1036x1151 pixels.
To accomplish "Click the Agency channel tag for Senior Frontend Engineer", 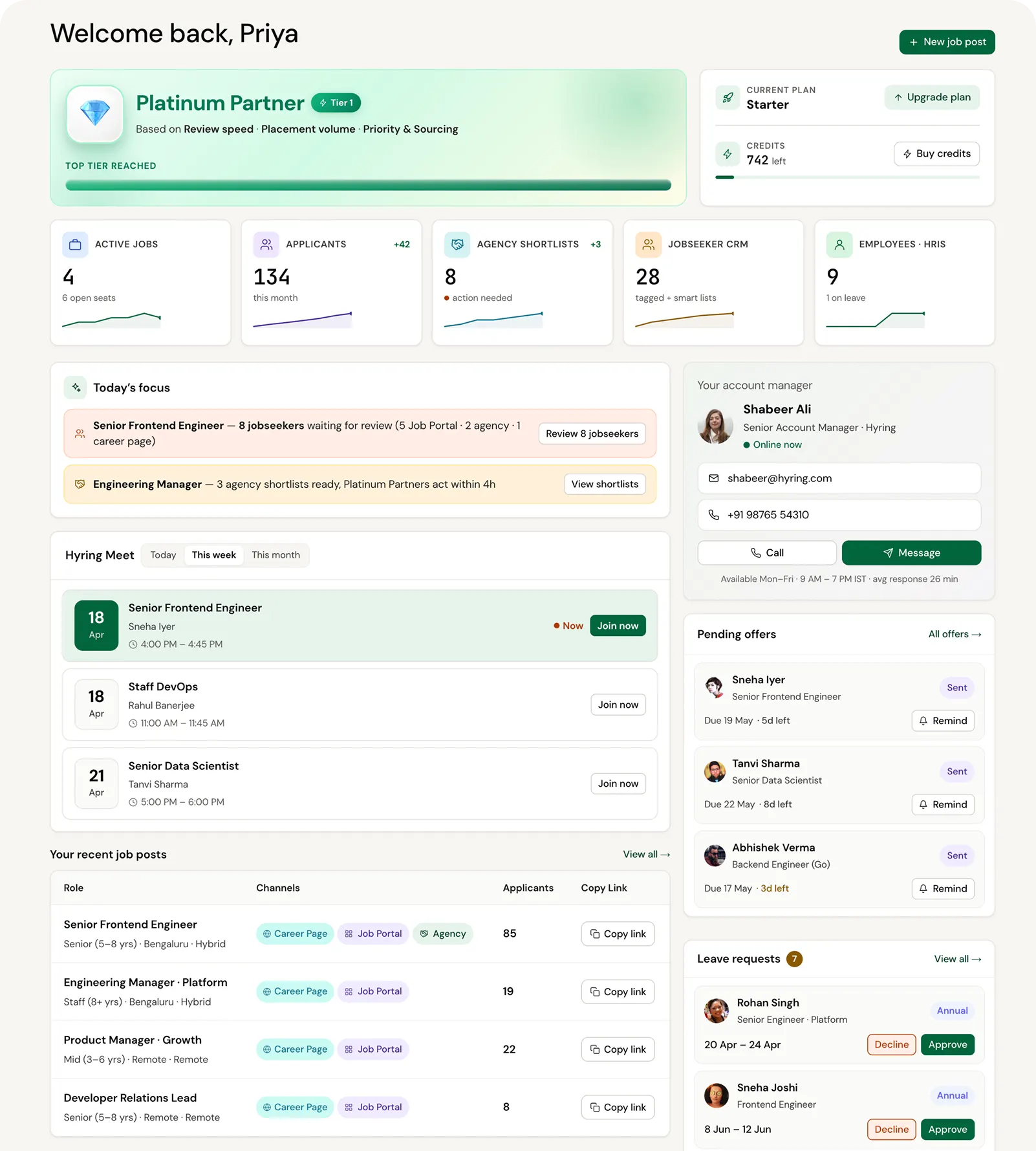I will pyautogui.click(x=443, y=934).
